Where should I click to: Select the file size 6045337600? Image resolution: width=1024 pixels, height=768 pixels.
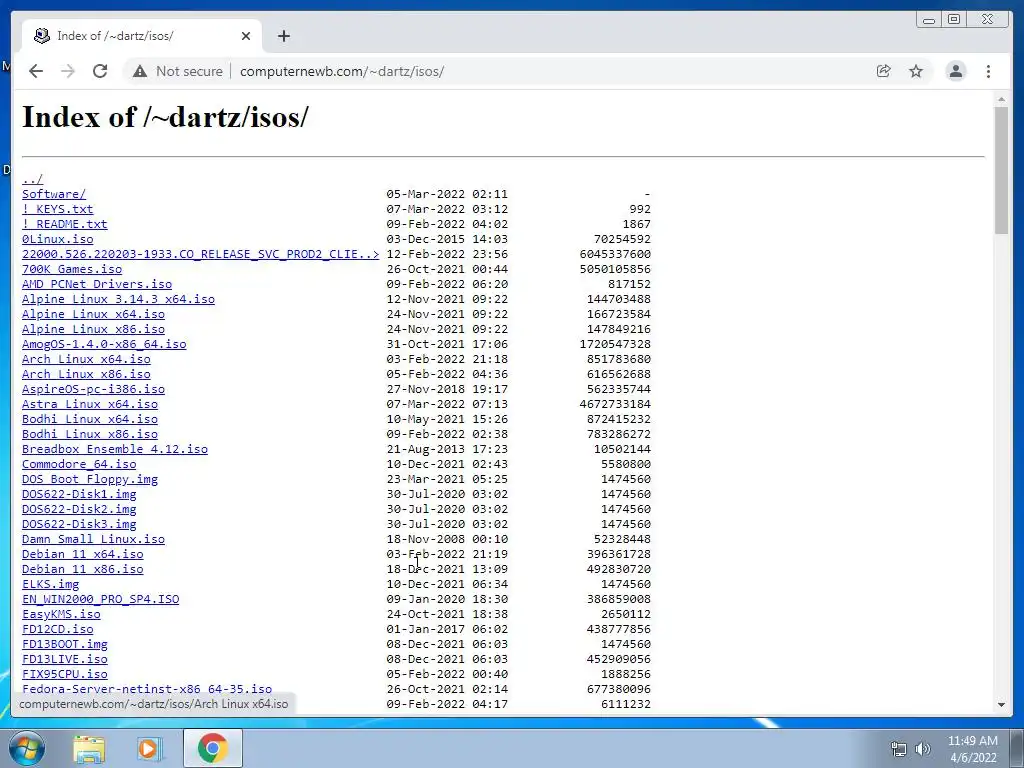click(615, 254)
